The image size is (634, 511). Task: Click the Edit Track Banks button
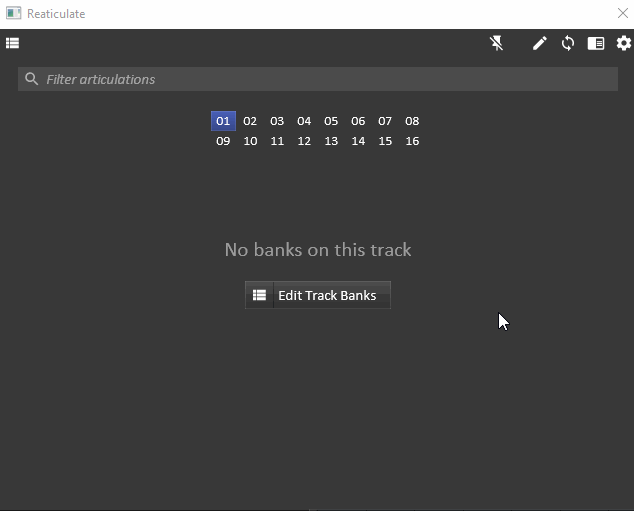318,295
